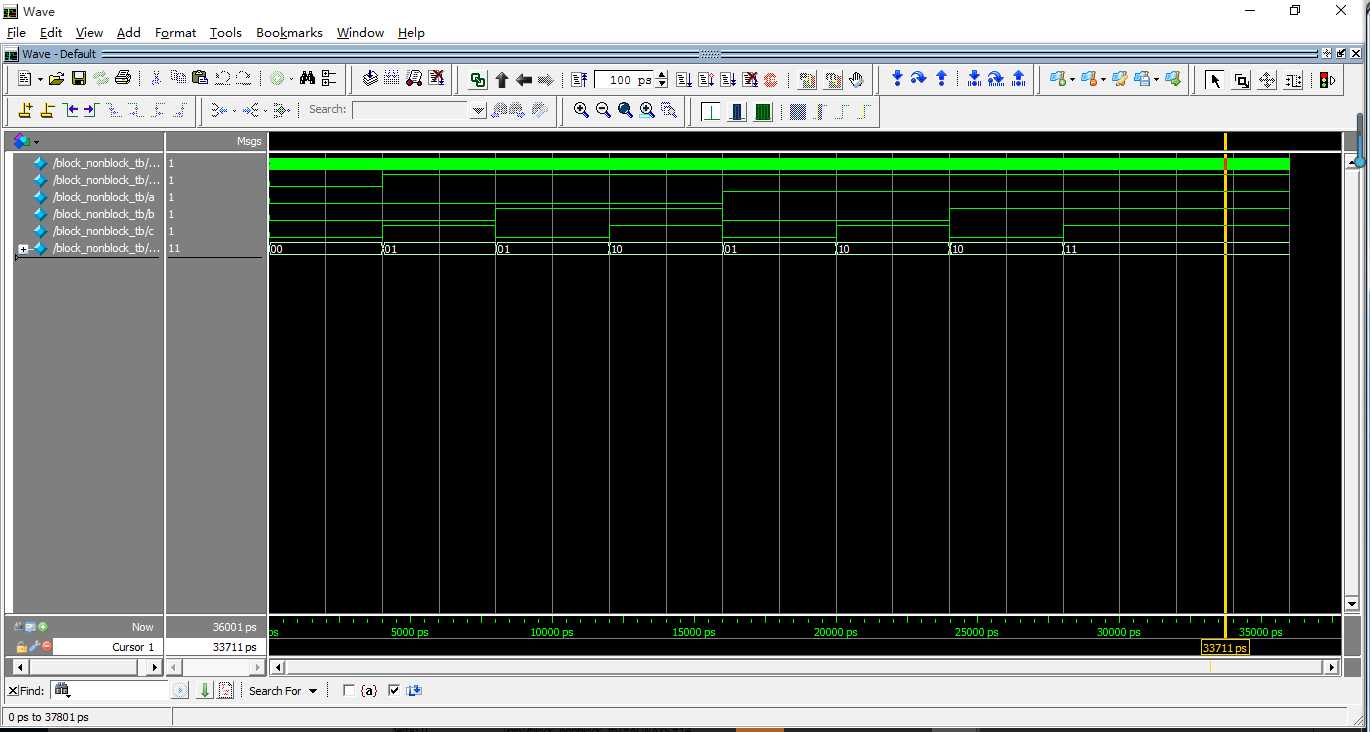This screenshot has height=732, width=1370.
Task: Click the right arrow of the waveform horizontal scrollbar
Action: [1331, 667]
